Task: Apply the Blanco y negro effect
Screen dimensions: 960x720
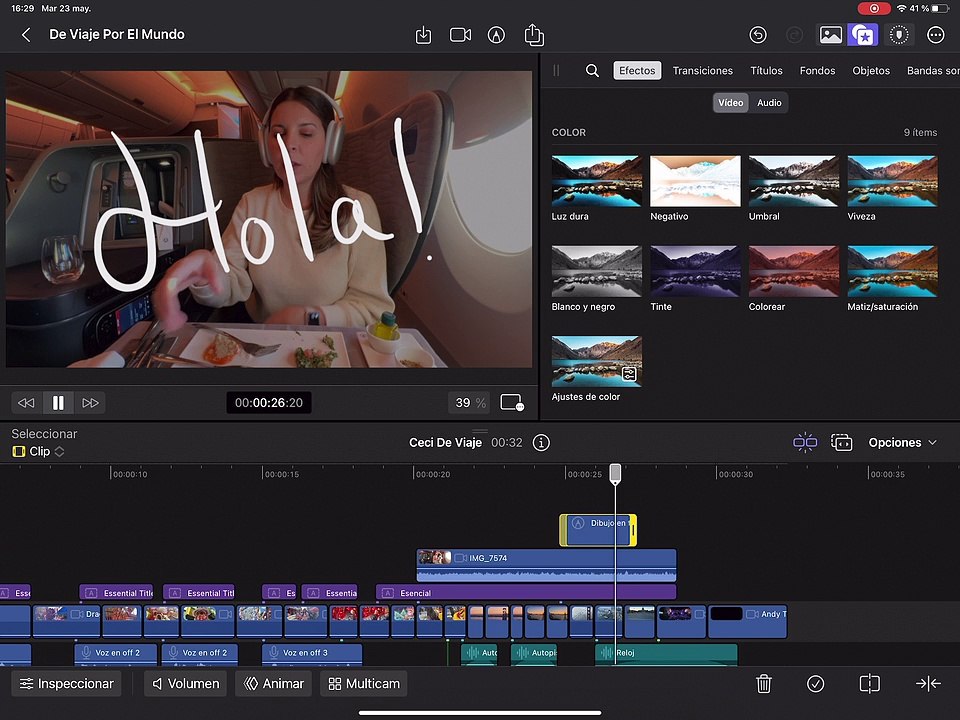Action: [x=597, y=271]
